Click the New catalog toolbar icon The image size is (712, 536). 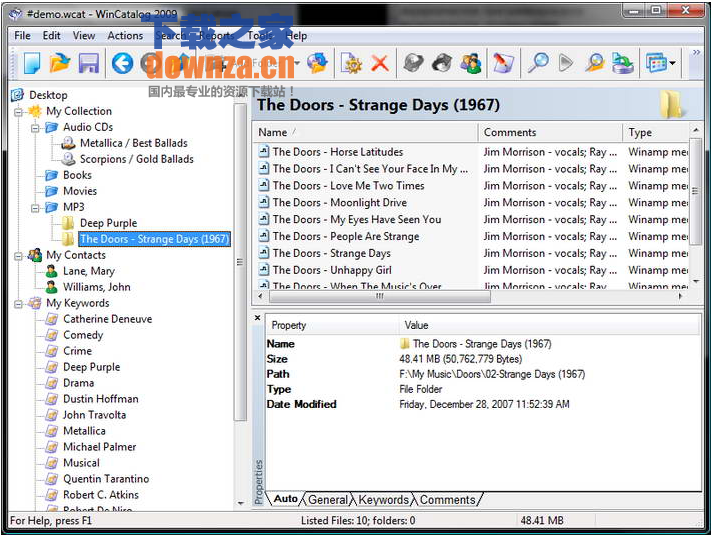pyautogui.click(x=32, y=63)
